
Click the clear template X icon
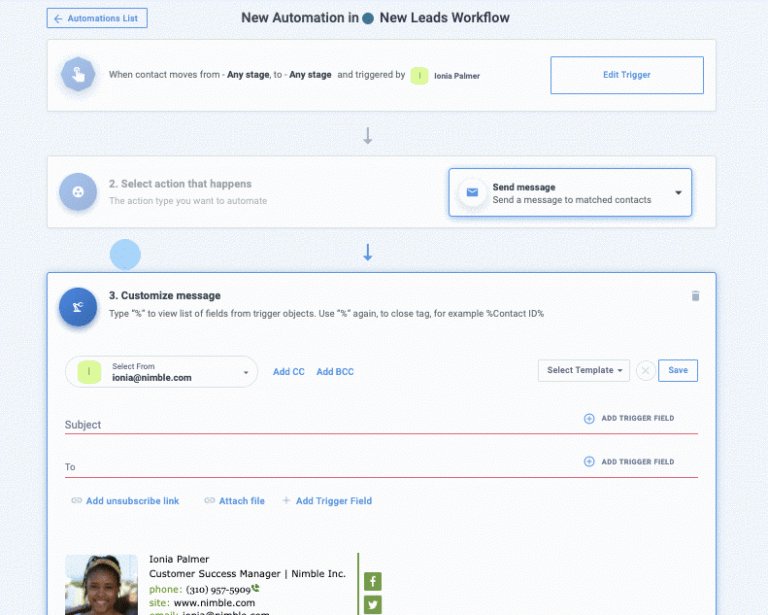[x=646, y=370]
